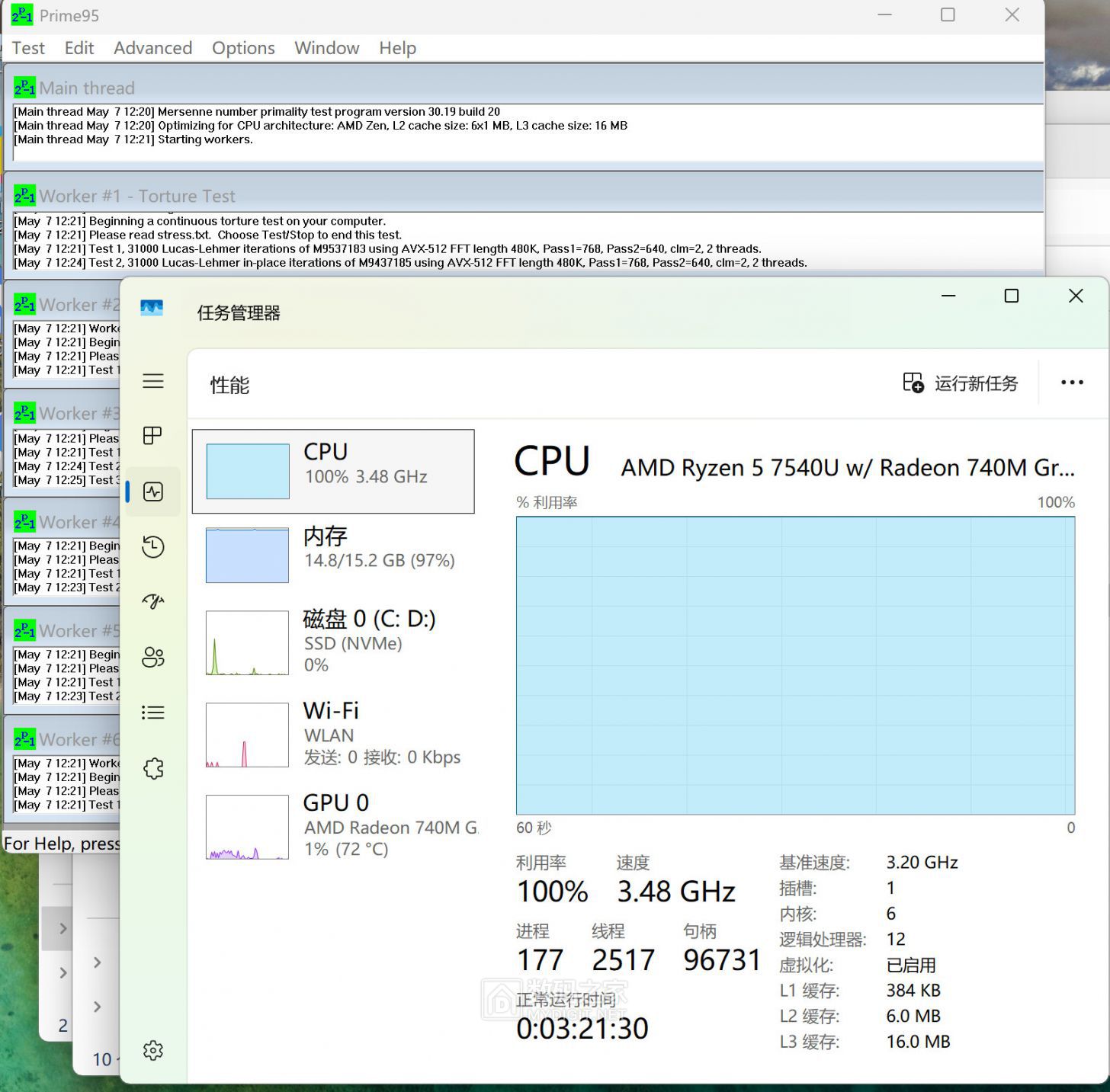1110x1092 pixels.
Task: Open the Advanced menu in Prime95
Action: click(x=152, y=48)
